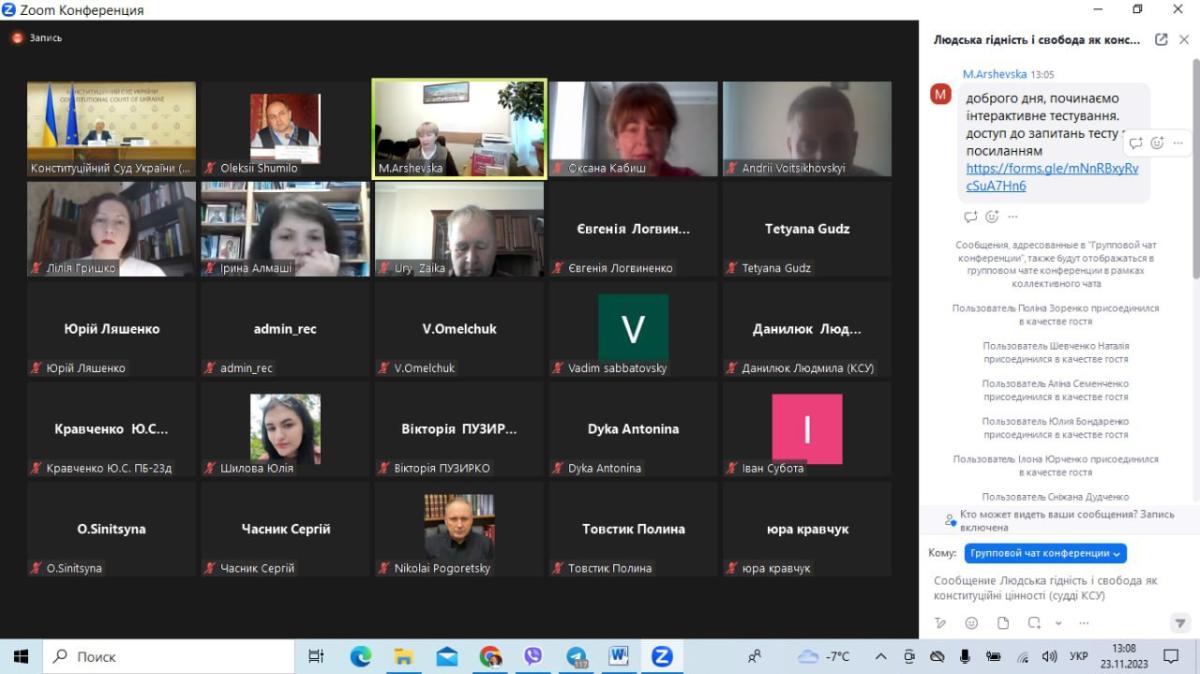Click the chat panel vertical scrollbar
This screenshot has height=674, width=1200.
point(1195,170)
